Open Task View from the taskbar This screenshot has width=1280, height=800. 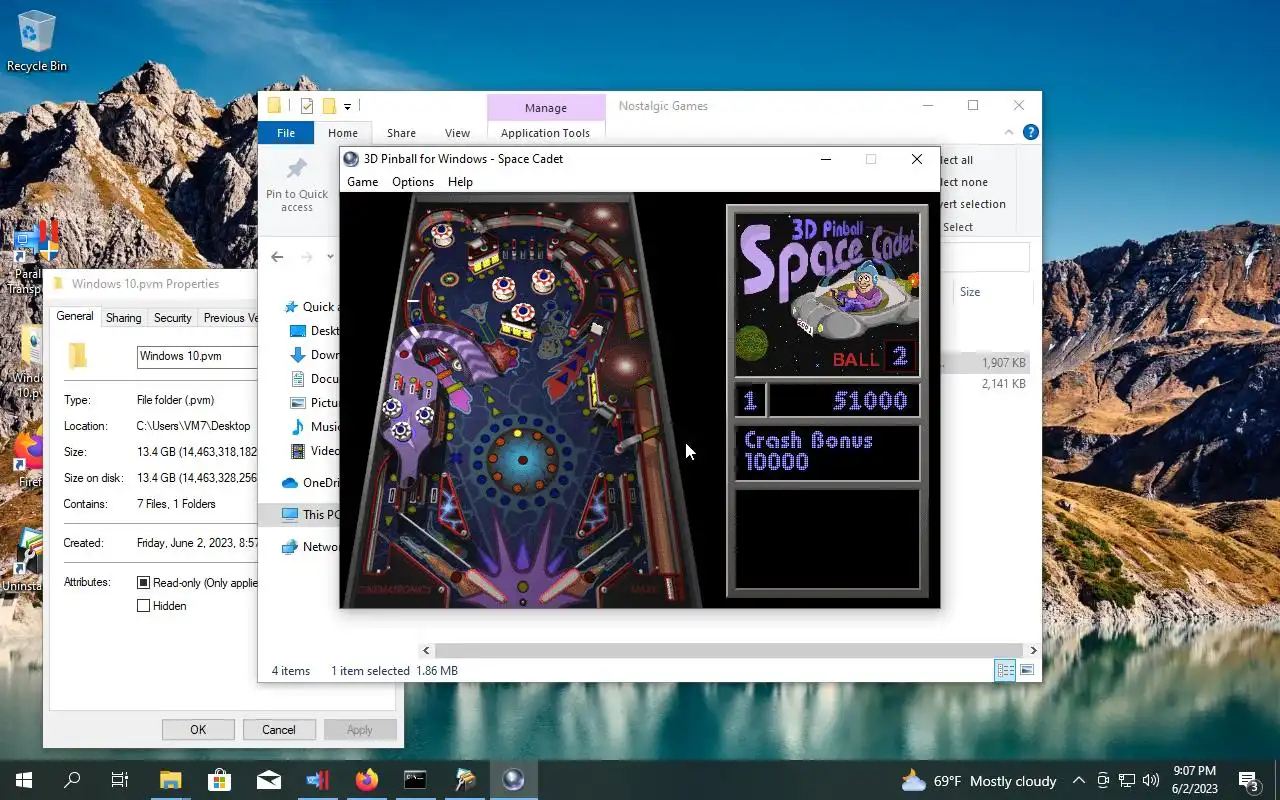[x=120, y=780]
